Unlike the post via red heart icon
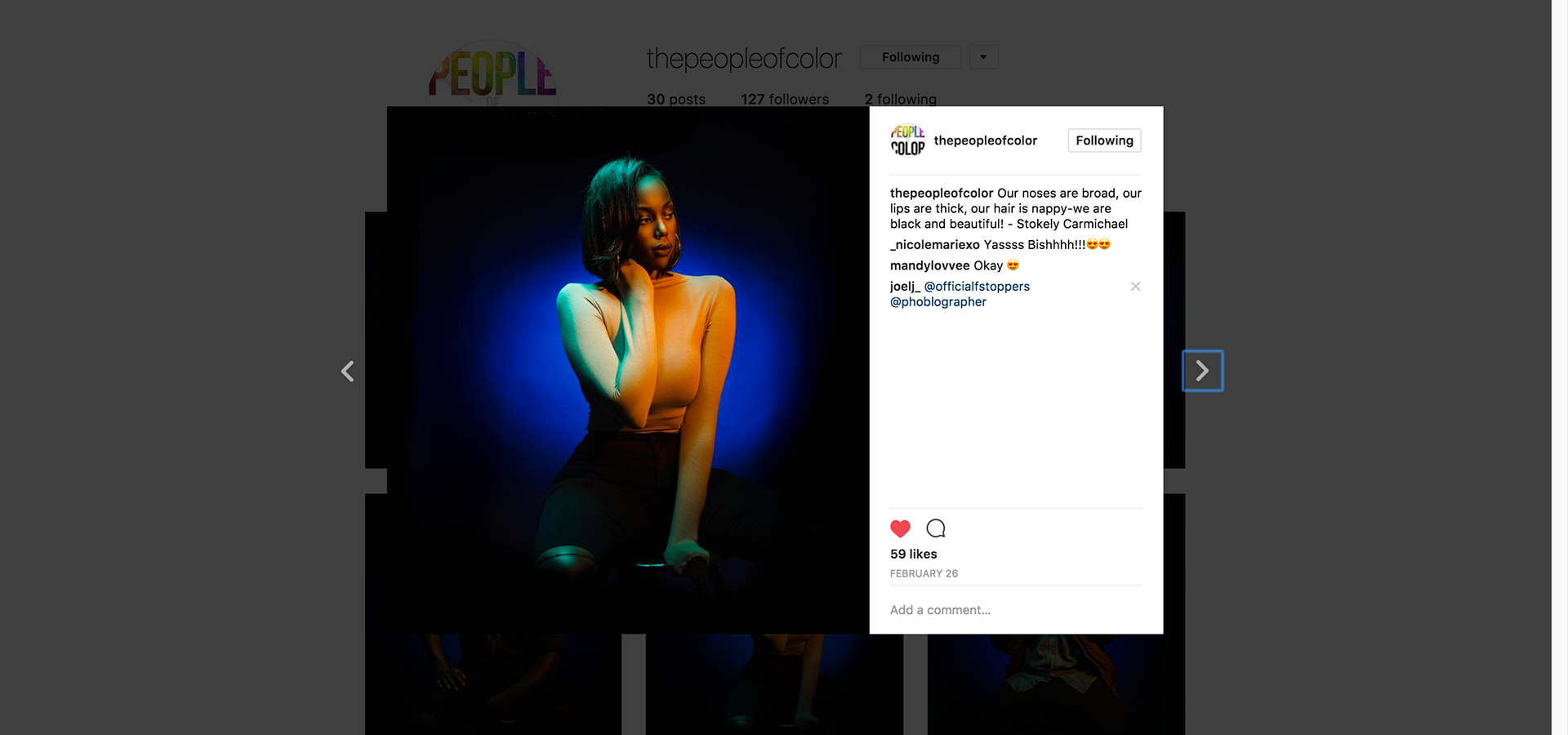The width and height of the screenshot is (1568, 735). (900, 528)
